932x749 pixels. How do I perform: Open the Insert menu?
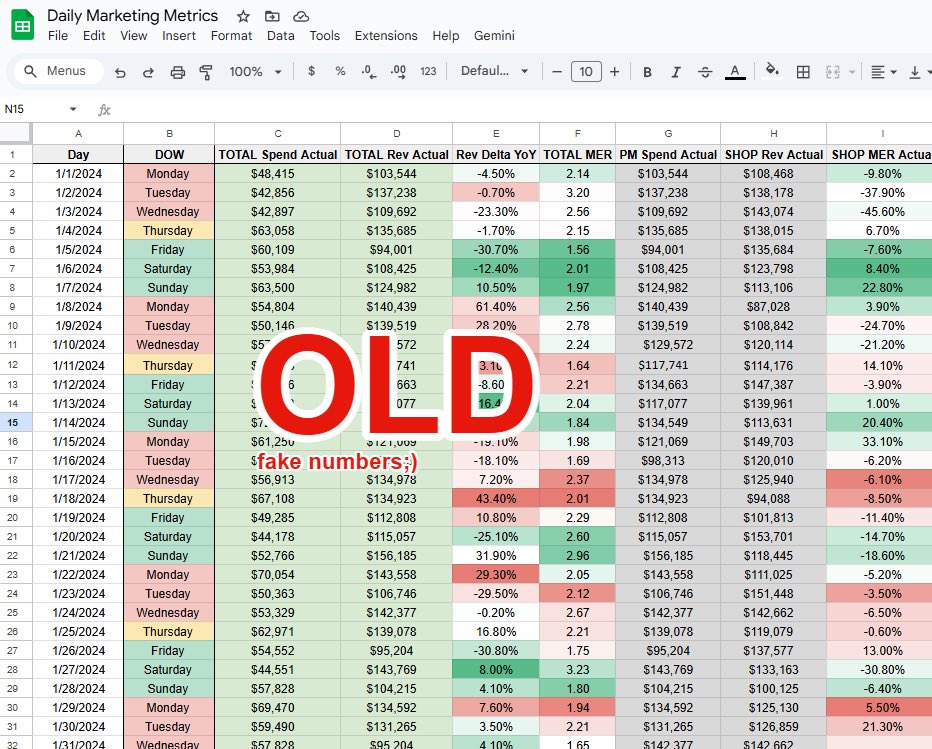[x=179, y=36]
